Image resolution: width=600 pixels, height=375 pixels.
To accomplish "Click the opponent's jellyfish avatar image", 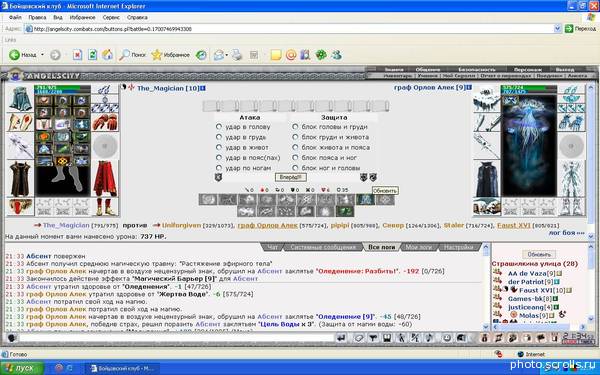I will click(529, 145).
